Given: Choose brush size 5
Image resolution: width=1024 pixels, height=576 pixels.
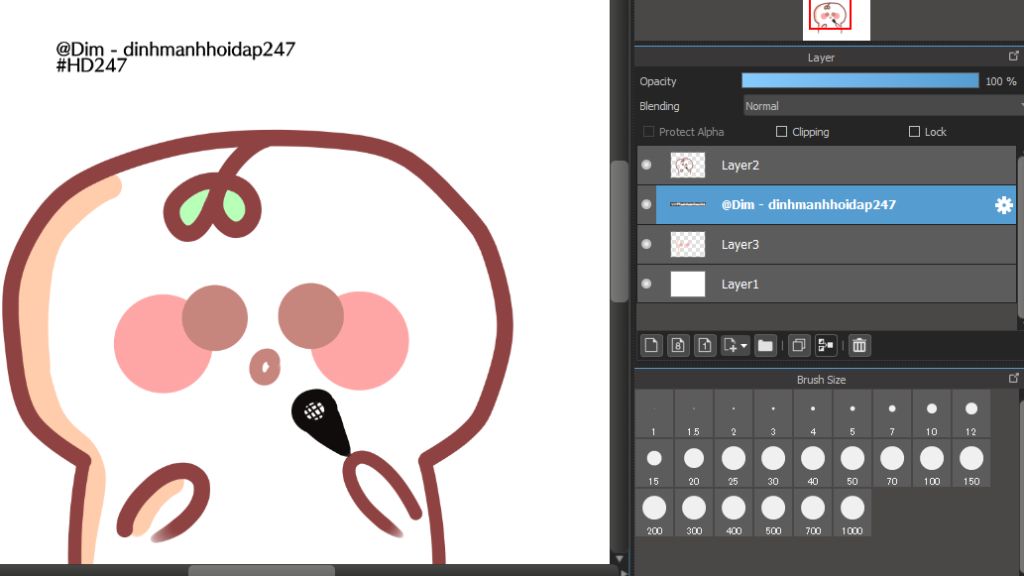Looking at the screenshot, I should tap(852, 414).
